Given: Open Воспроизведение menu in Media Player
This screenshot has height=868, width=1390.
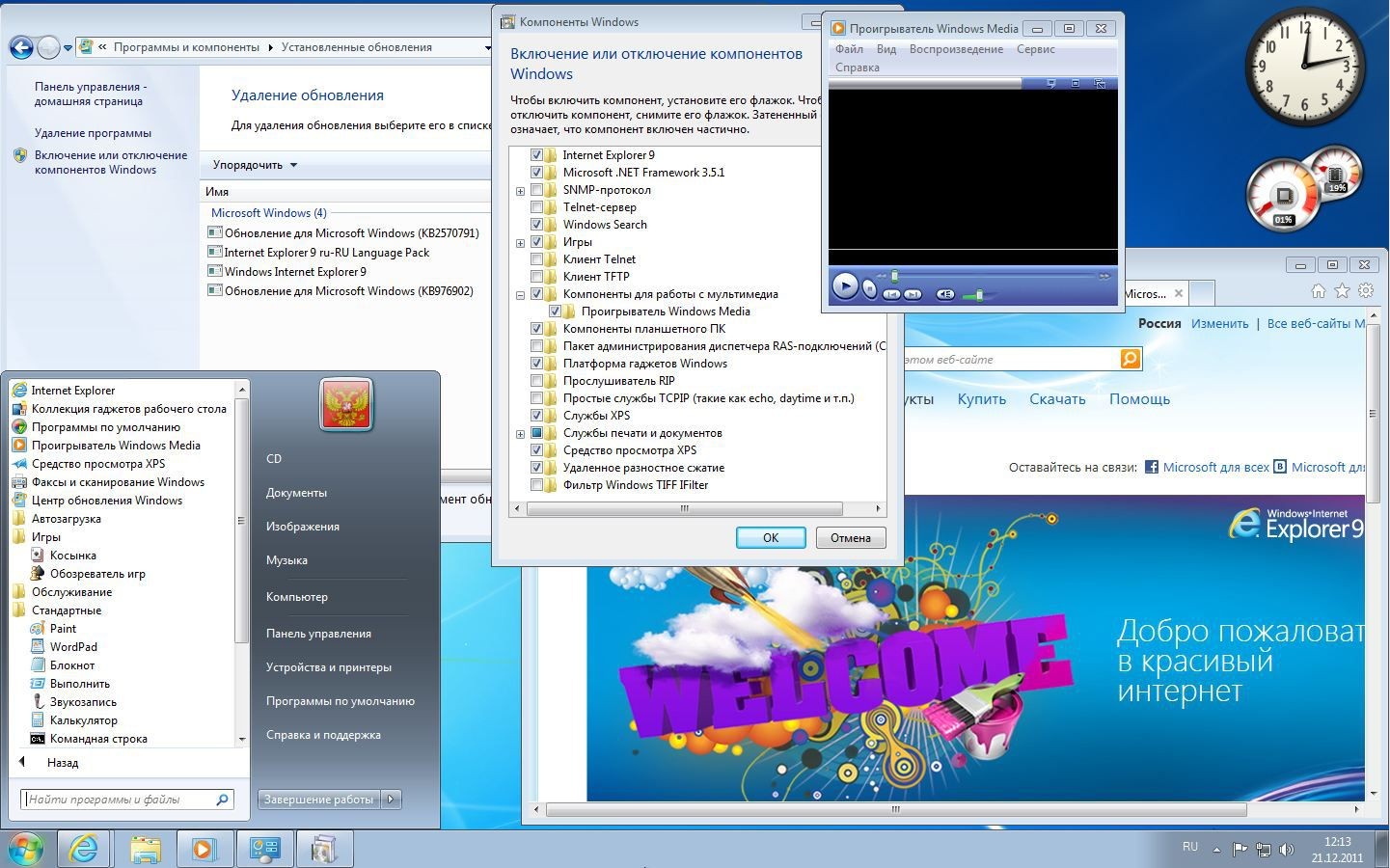Looking at the screenshot, I should 956,48.
